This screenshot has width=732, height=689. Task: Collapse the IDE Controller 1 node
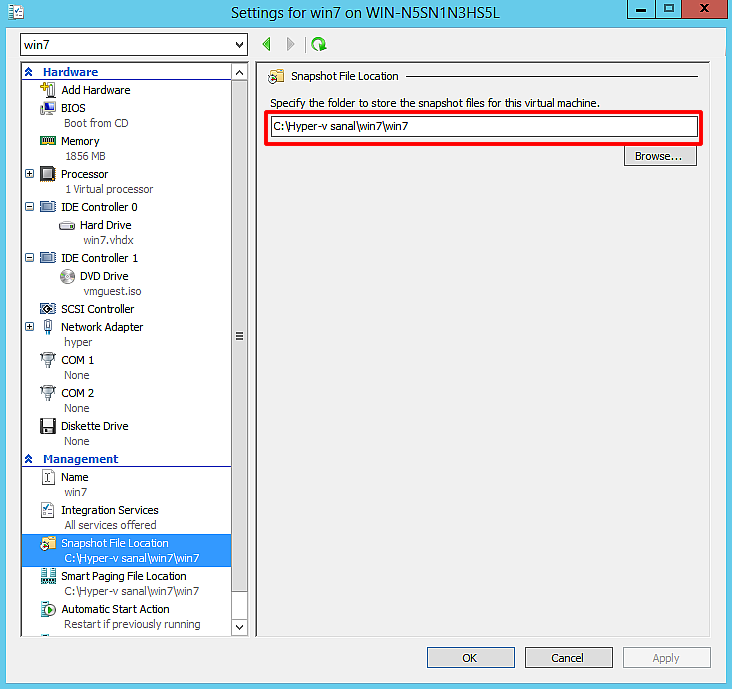click(x=29, y=257)
